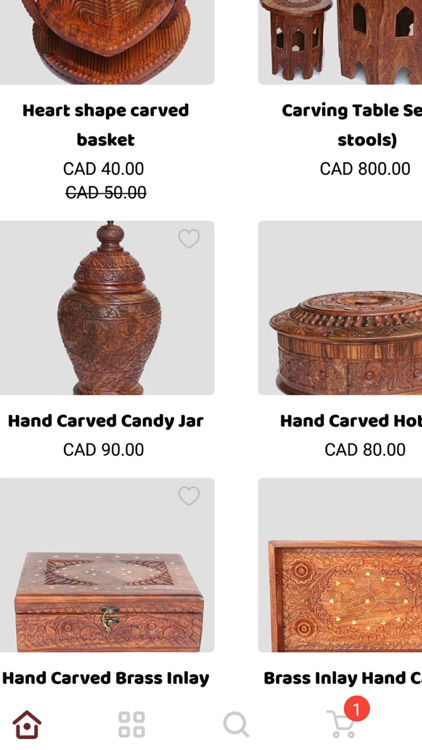Tap the CAD 800.00 price

(365, 169)
